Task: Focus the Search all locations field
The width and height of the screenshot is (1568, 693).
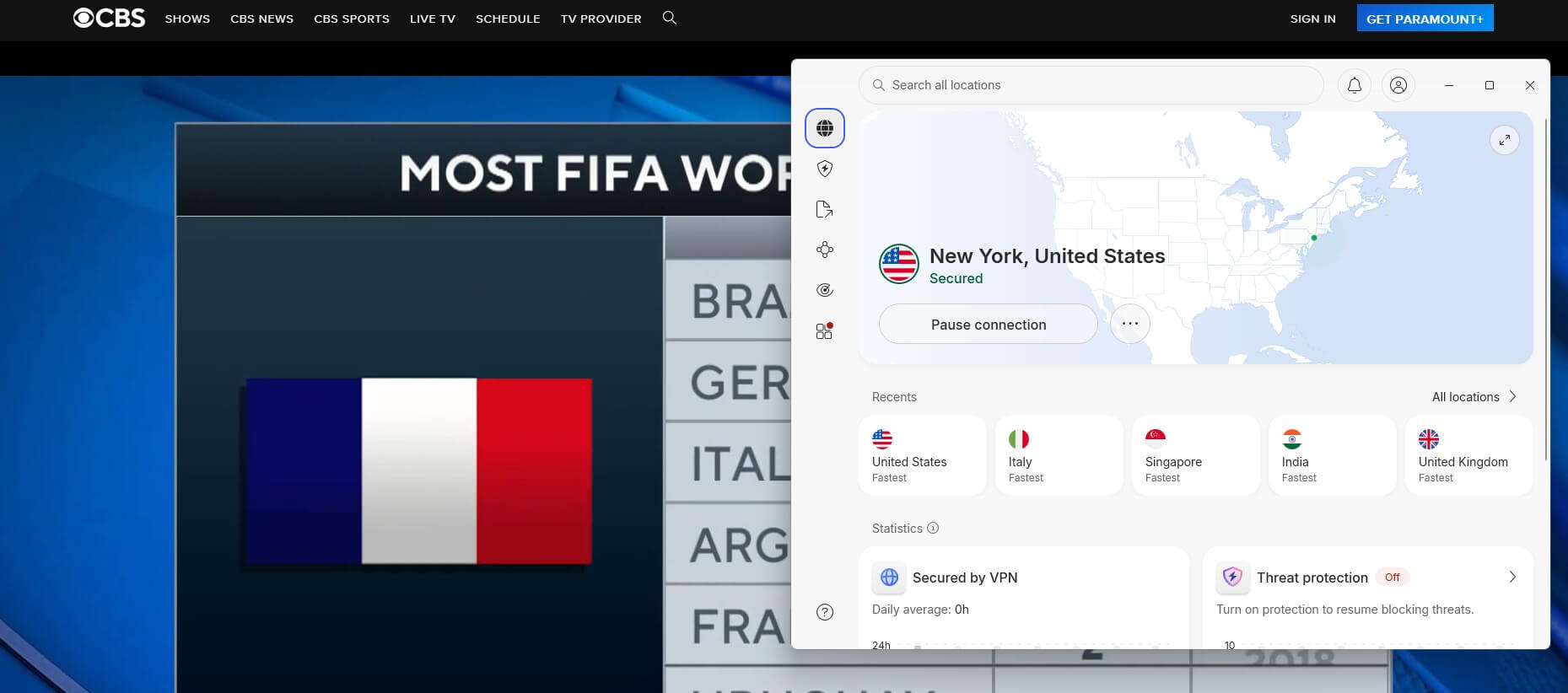Action: pyautogui.click(x=1091, y=85)
